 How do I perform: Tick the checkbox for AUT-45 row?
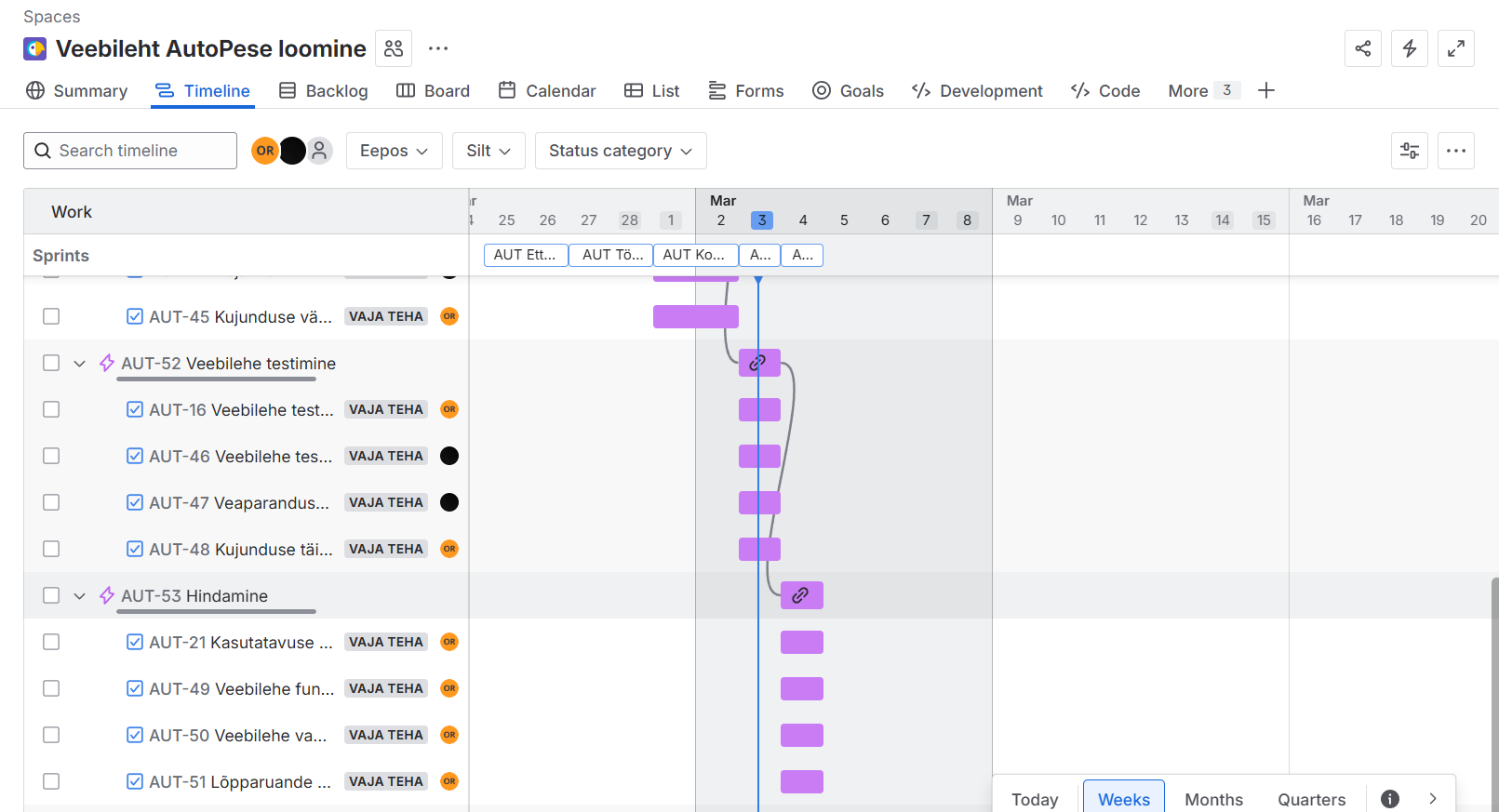51,316
